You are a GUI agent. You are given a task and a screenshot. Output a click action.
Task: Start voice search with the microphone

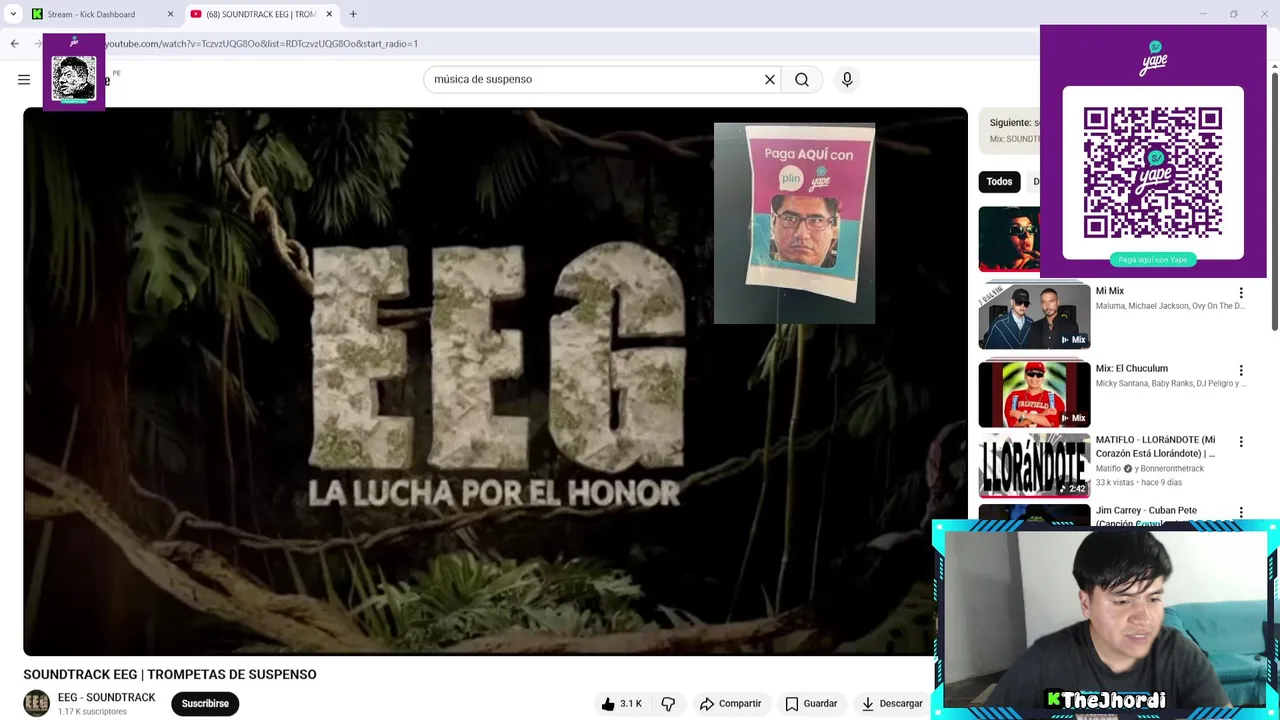[x=847, y=79]
